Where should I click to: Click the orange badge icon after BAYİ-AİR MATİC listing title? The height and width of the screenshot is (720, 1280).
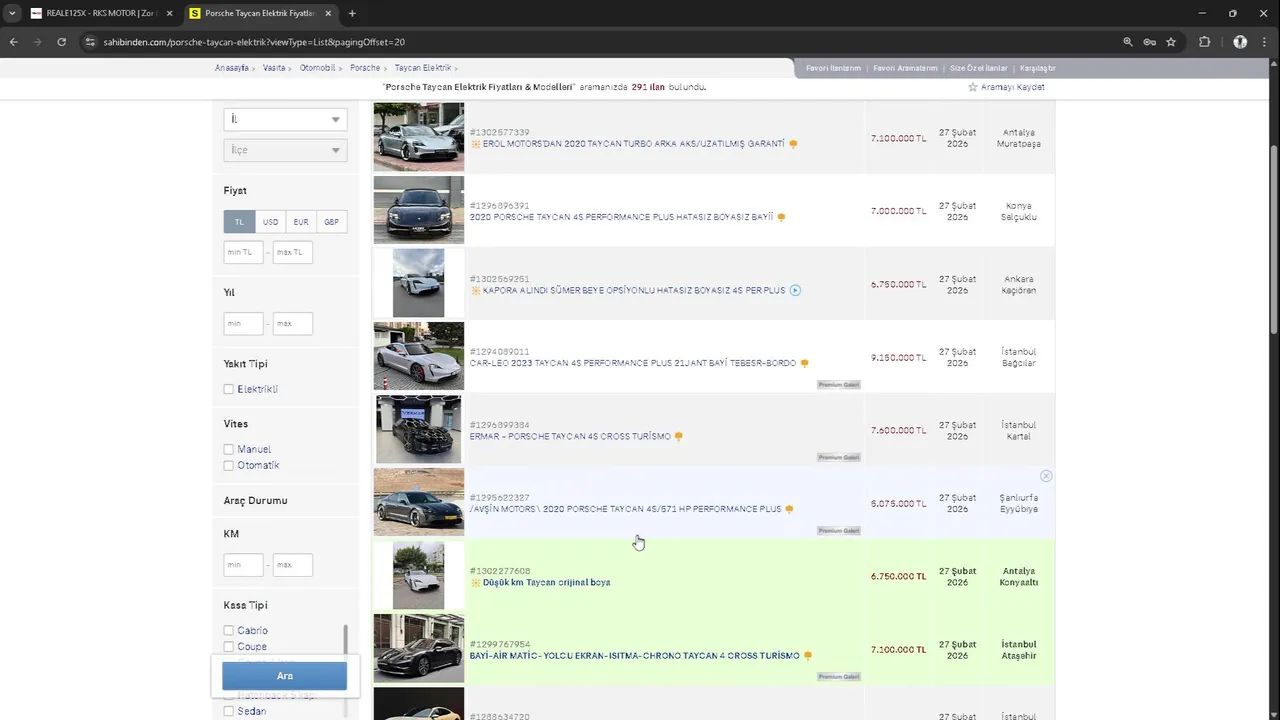pos(808,656)
